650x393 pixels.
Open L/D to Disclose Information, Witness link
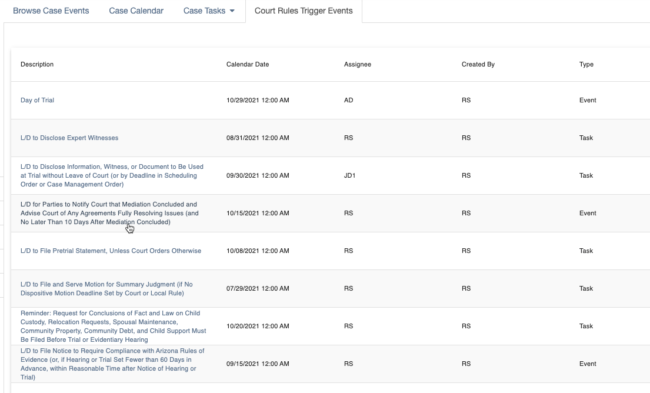point(112,175)
